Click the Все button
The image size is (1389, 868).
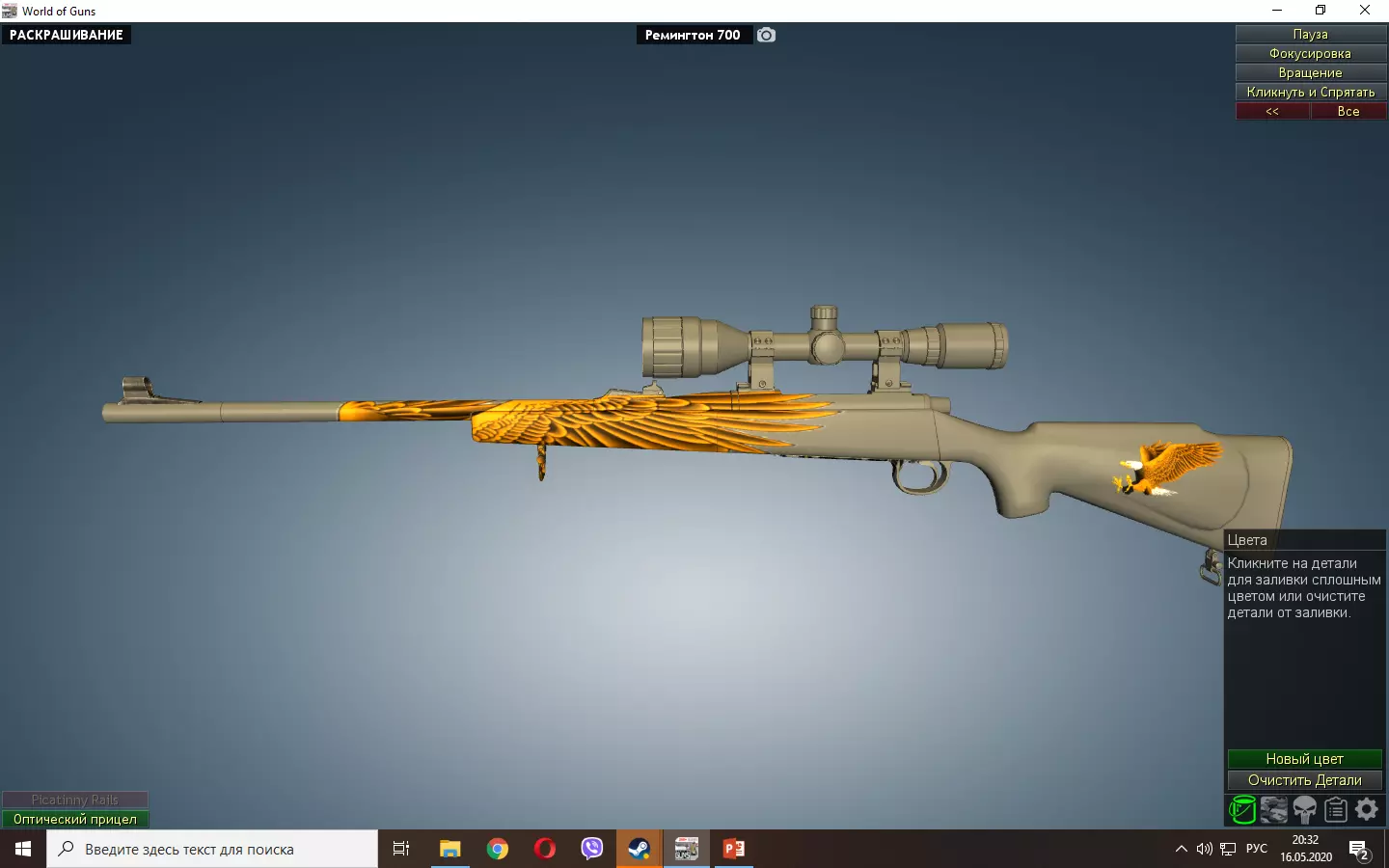[1348, 111]
